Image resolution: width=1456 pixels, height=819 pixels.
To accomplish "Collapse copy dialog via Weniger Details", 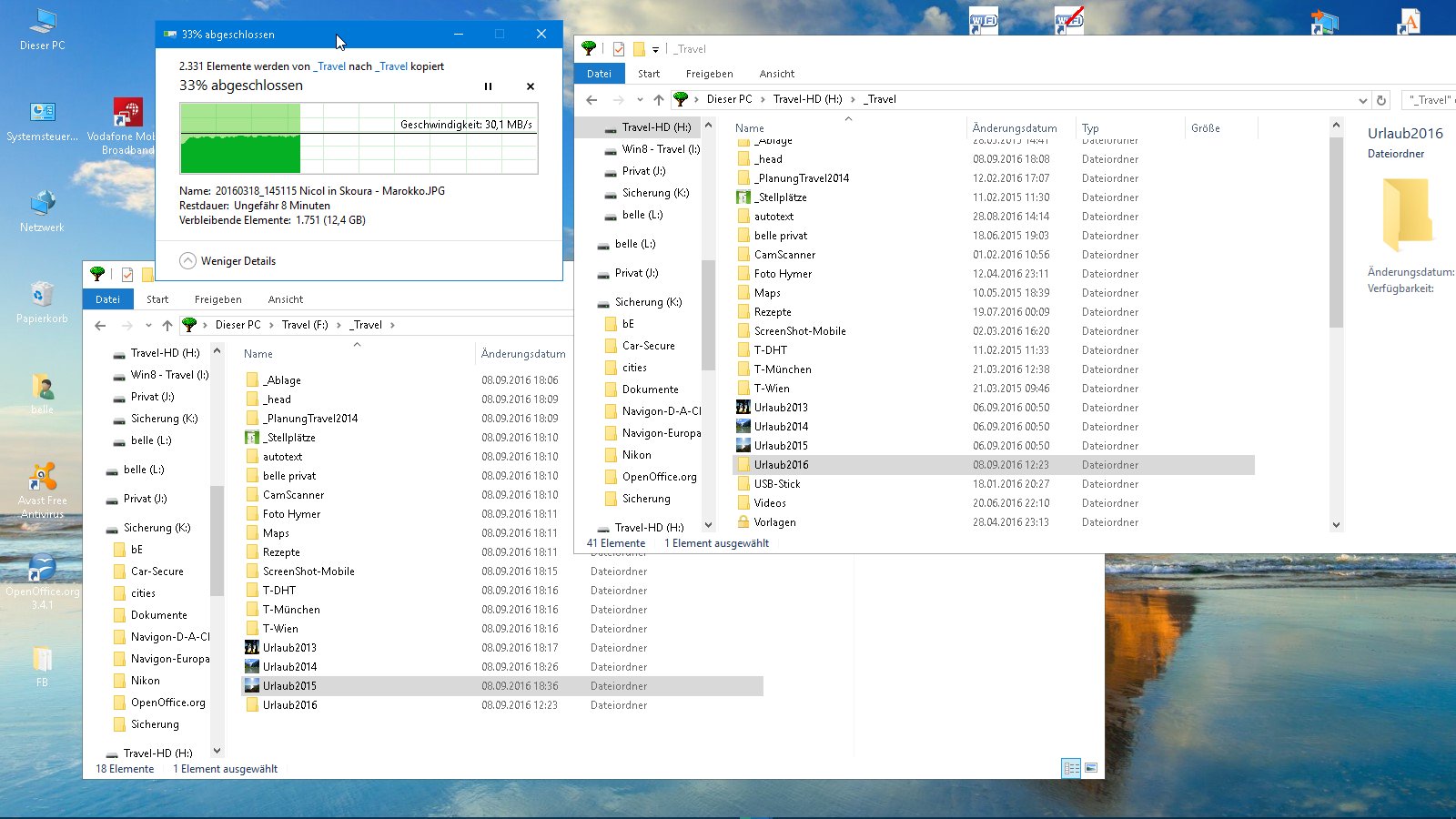I will tap(227, 261).
